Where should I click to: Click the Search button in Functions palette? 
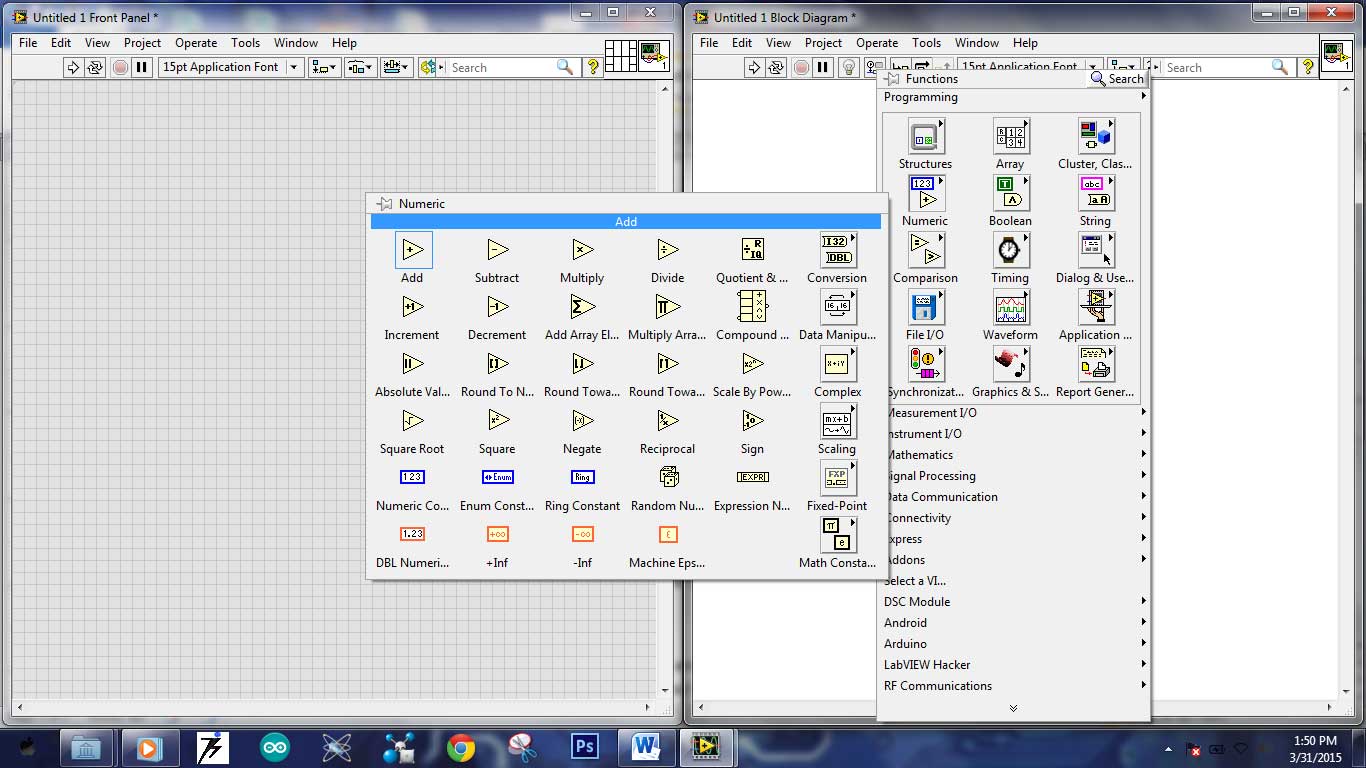(x=1117, y=79)
